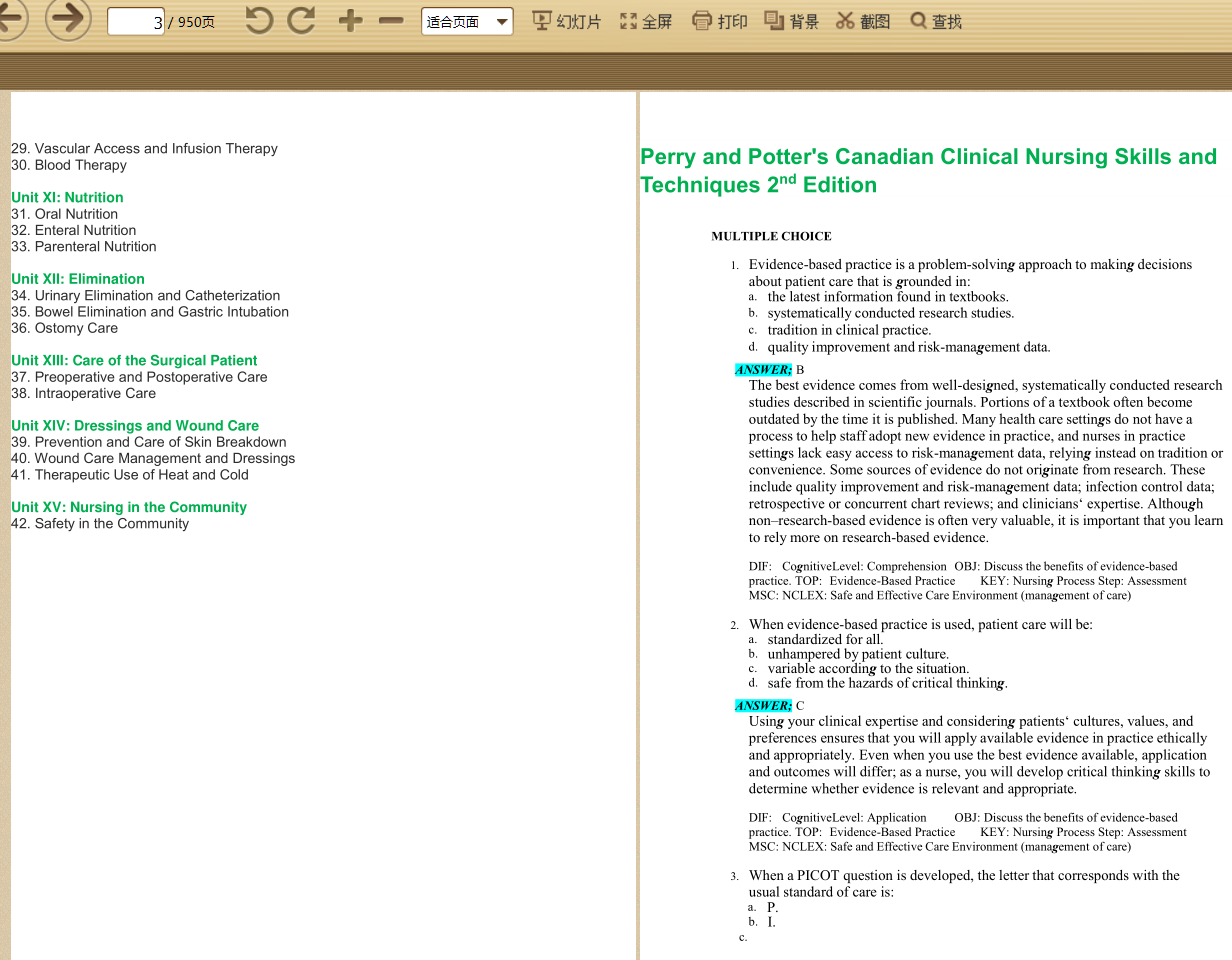The image size is (1232, 960).
Task: Select '38. Intraoperative Care' entry
Action: (83, 393)
